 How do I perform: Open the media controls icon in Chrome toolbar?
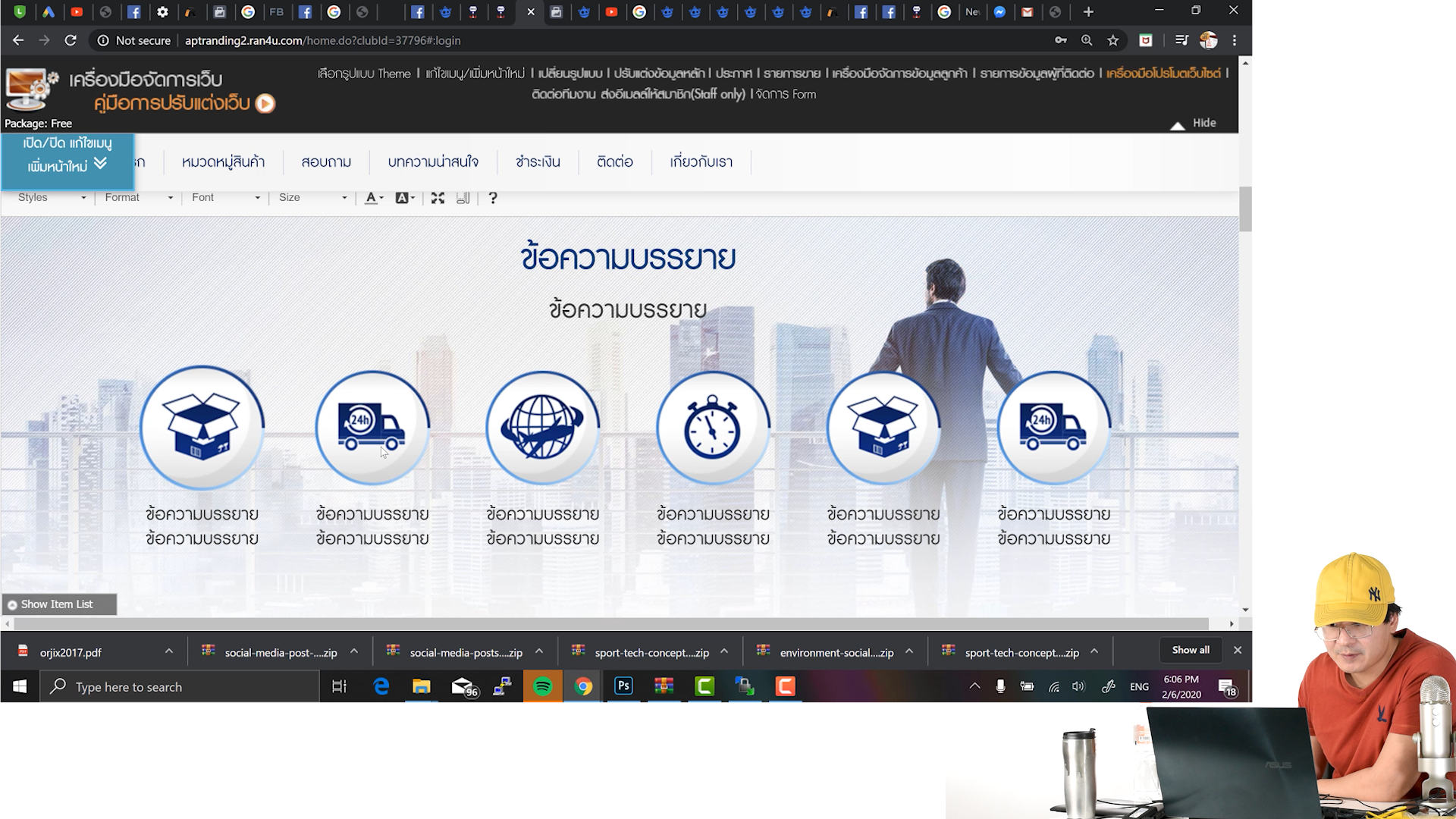pos(1181,40)
